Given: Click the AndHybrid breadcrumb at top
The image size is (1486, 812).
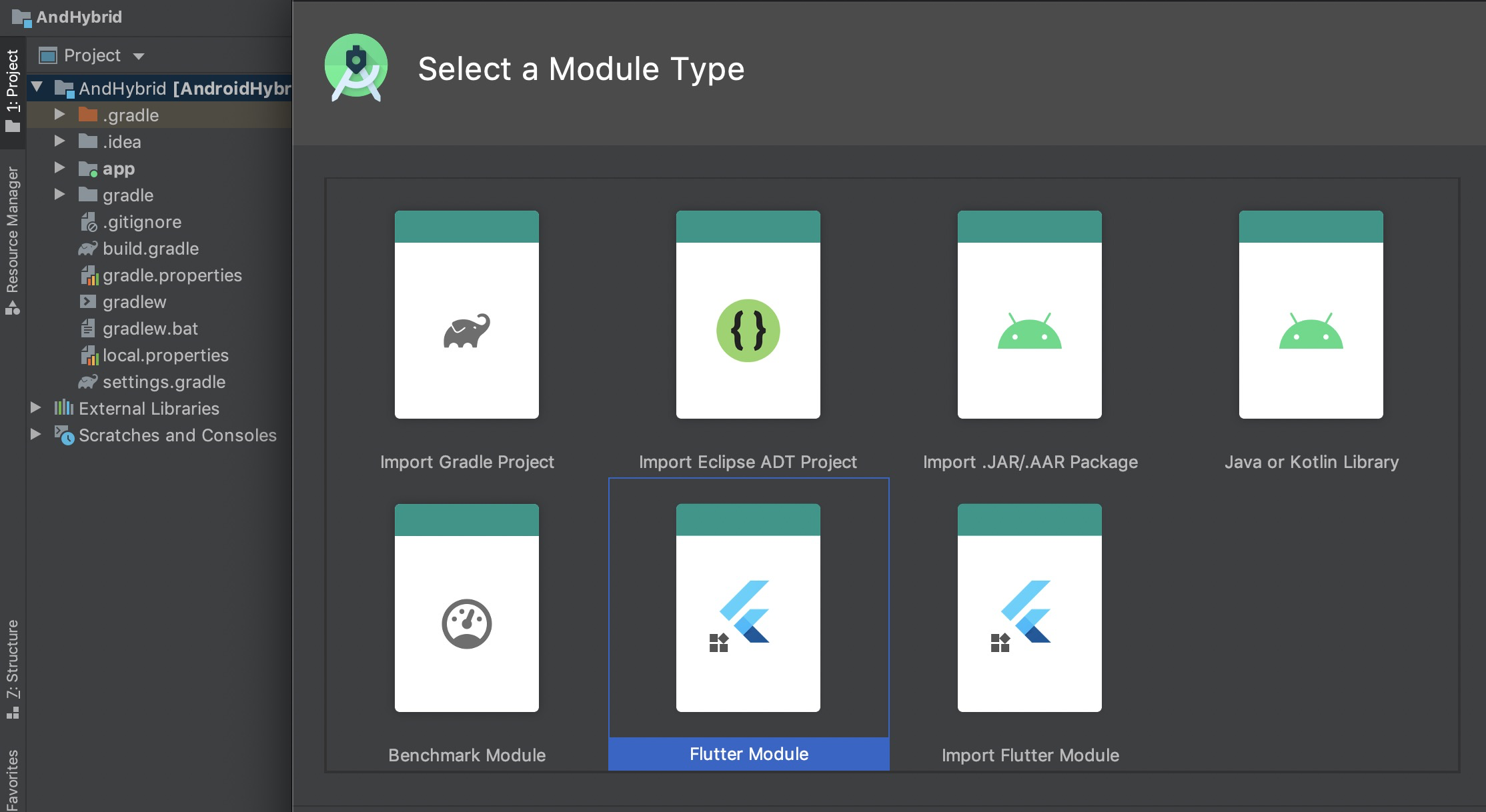Looking at the screenshot, I should [x=67, y=17].
